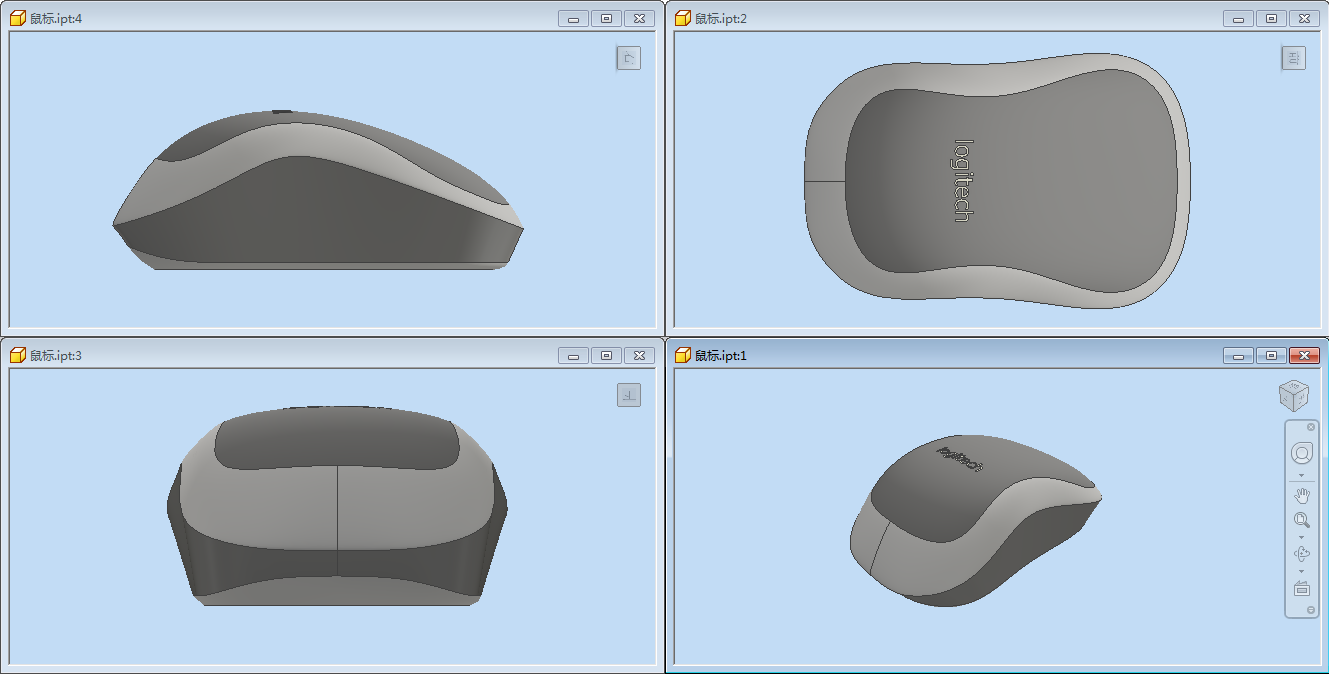Maximize the 鼠标.ipt:1 window
The height and width of the screenshot is (674, 1329).
point(1271,355)
